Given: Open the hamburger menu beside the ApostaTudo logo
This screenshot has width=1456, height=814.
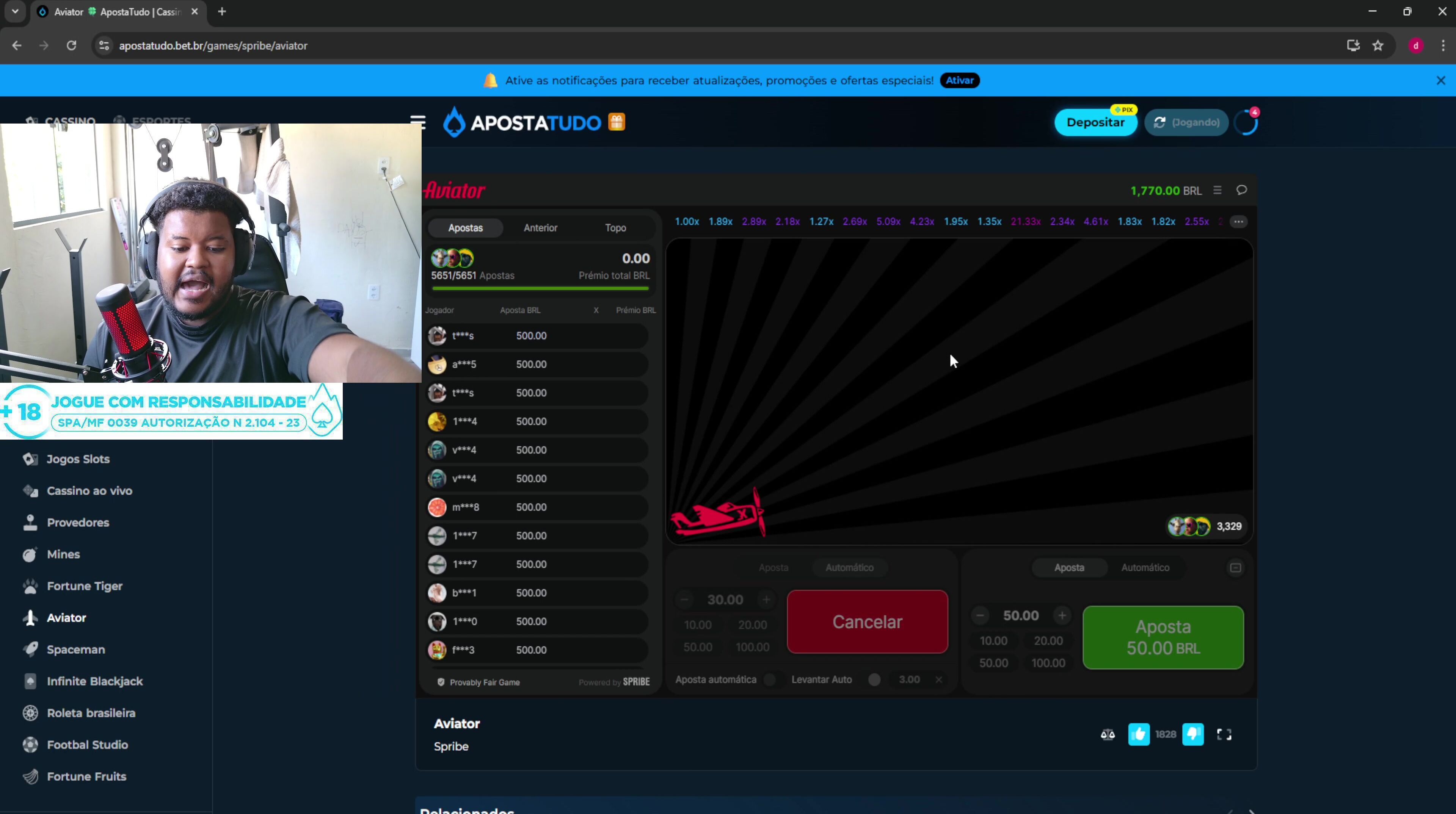Looking at the screenshot, I should click(x=418, y=122).
